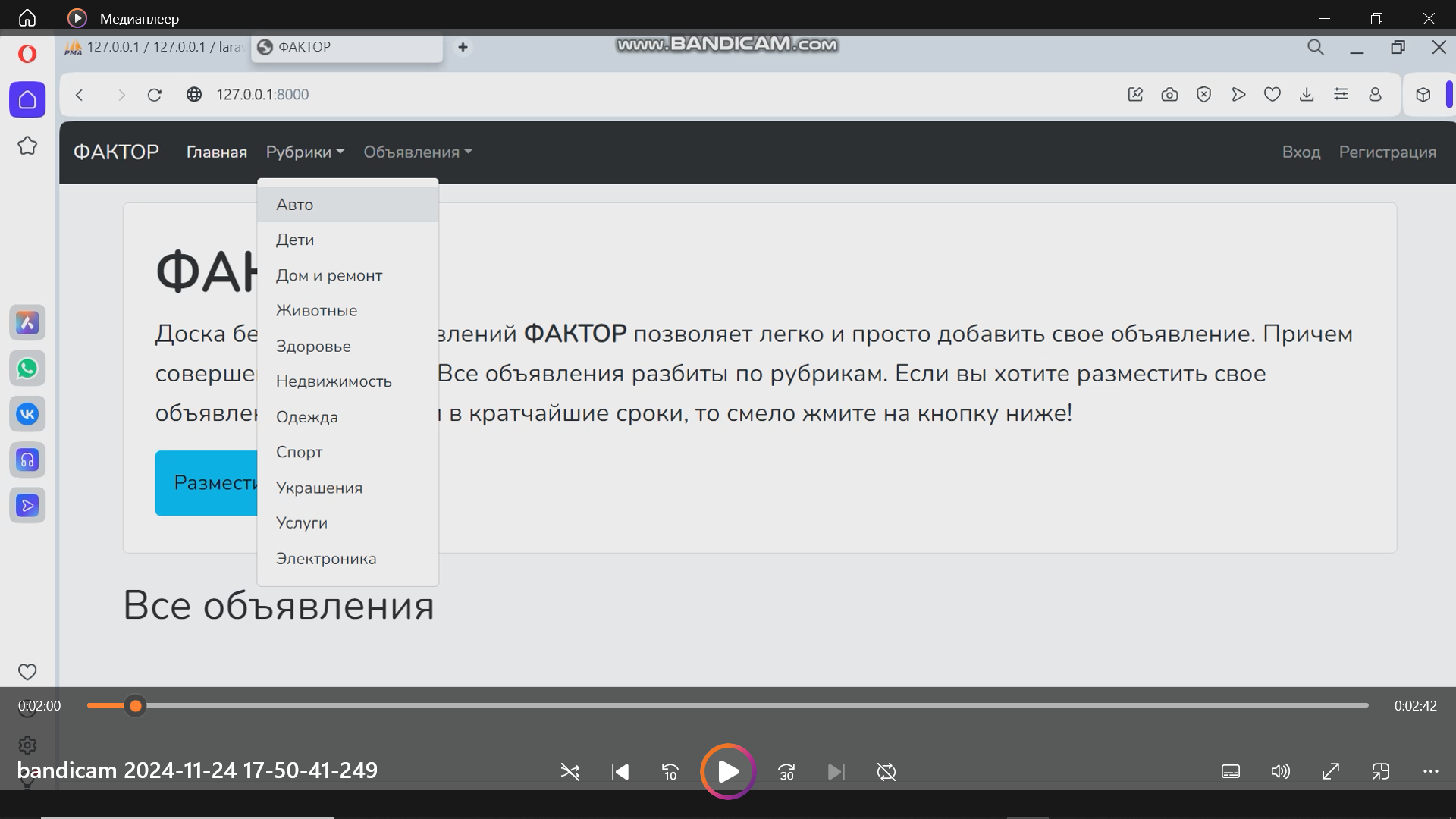Click the media player Play button
This screenshot has height=819, width=1456.
(x=728, y=772)
